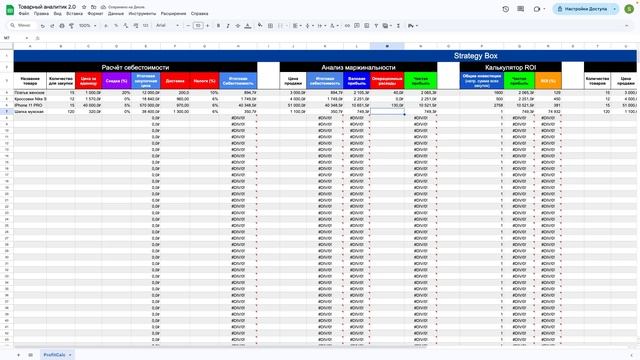Open the all sheets list button
Viewport: 640px width, 360px height.
pyautogui.click(x=31, y=355)
